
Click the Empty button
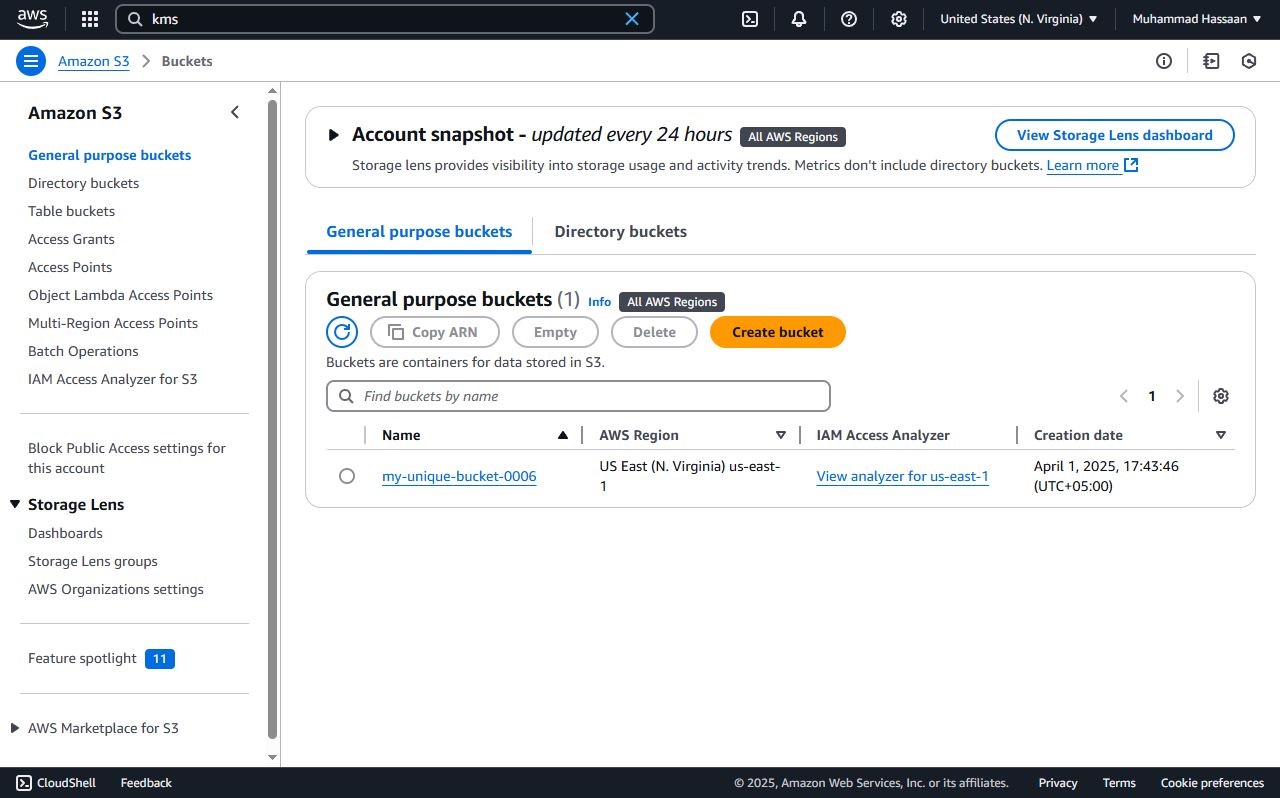coord(555,332)
